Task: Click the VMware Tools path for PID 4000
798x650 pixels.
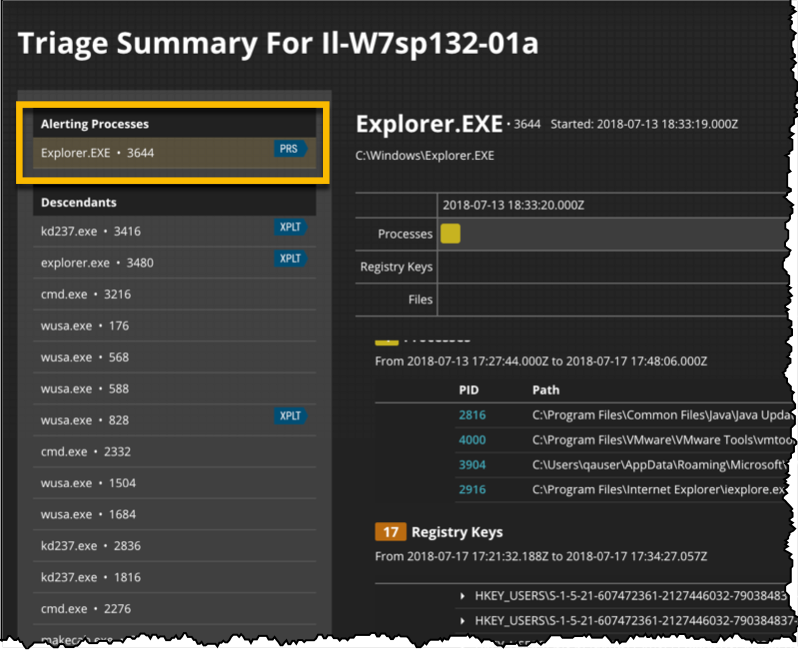Action: click(x=662, y=440)
